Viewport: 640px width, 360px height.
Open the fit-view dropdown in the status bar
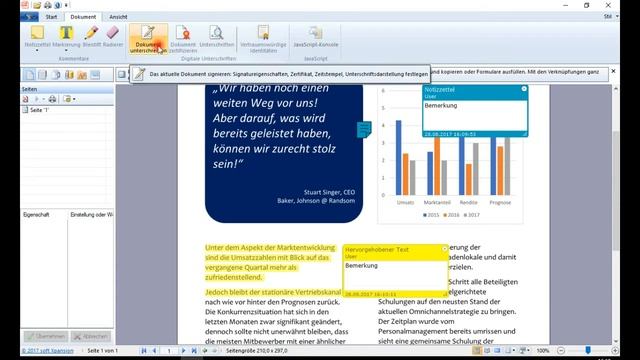point(524,351)
